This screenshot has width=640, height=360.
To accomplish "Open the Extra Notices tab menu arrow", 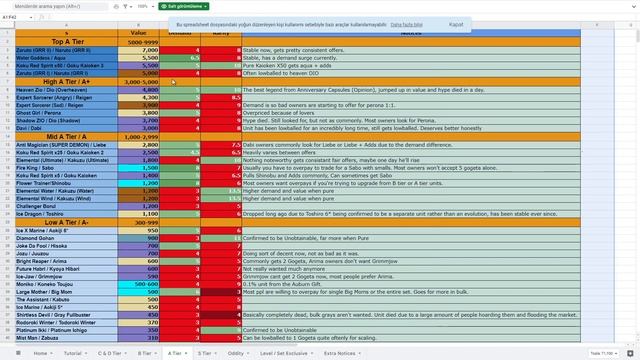I will click(360, 353).
